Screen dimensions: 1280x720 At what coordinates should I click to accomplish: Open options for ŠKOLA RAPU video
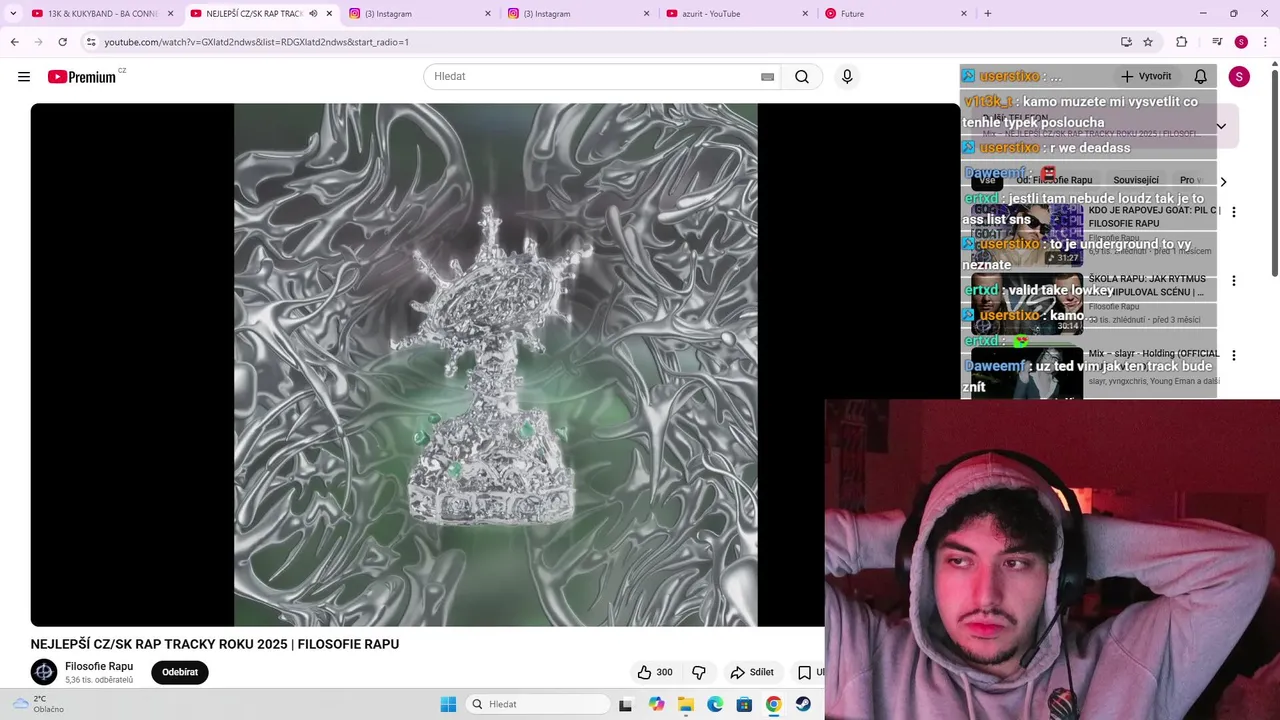1234,281
